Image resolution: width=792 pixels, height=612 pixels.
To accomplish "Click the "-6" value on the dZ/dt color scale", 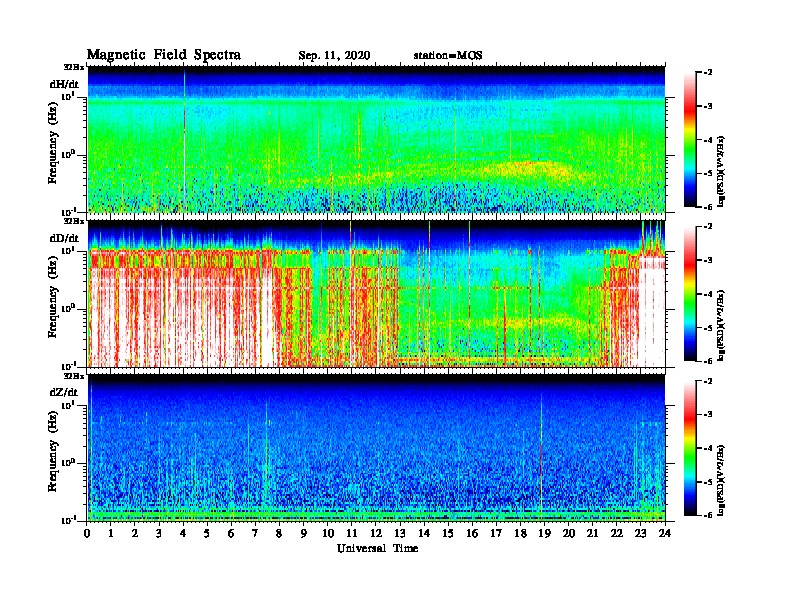I will (x=708, y=515).
